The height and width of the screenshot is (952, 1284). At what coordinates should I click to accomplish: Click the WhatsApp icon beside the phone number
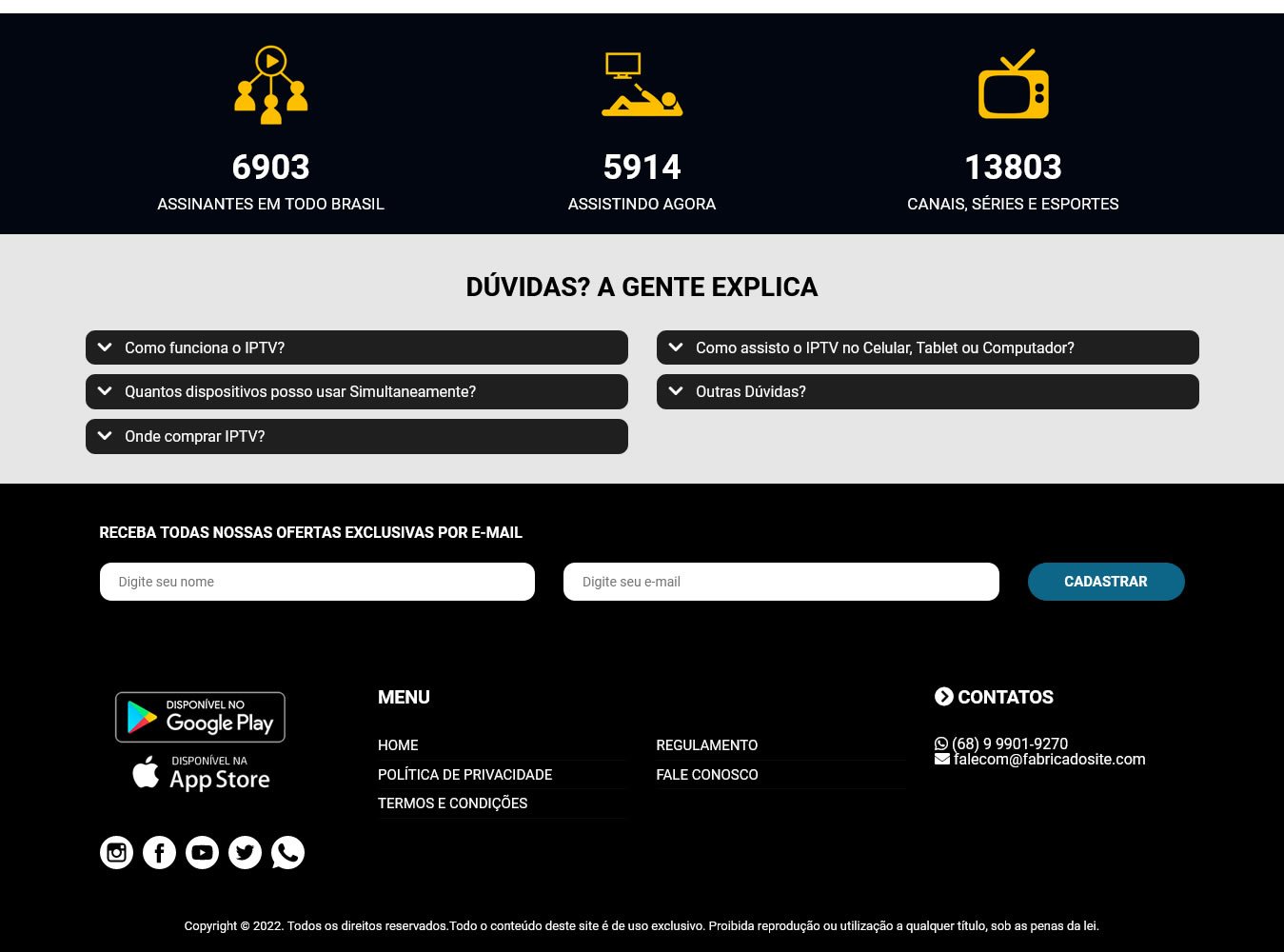pyautogui.click(x=941, y=744)
